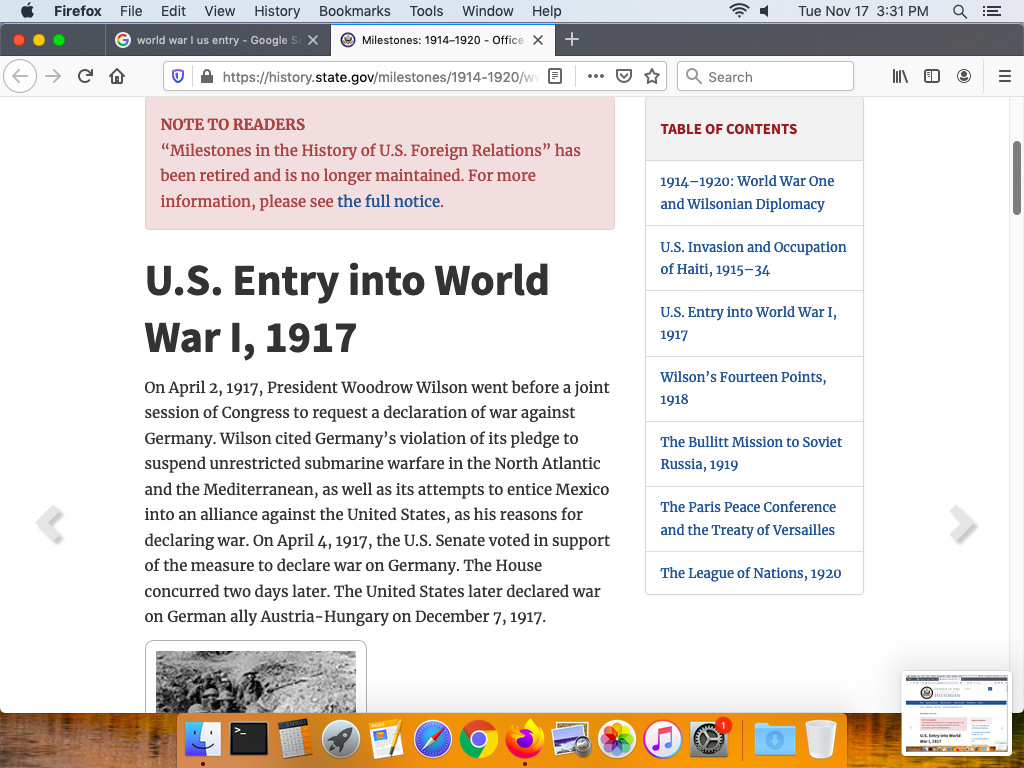The image size is (1024, 768).
Task: Click the page vertical scrollbar
Action: point(1017,178)
